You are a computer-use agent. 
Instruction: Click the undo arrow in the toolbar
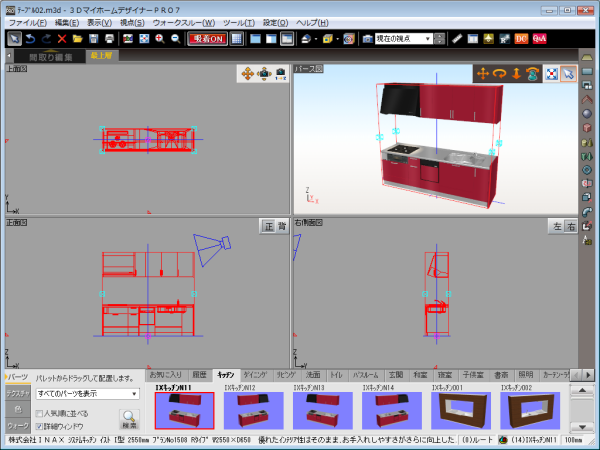point(30,38)
